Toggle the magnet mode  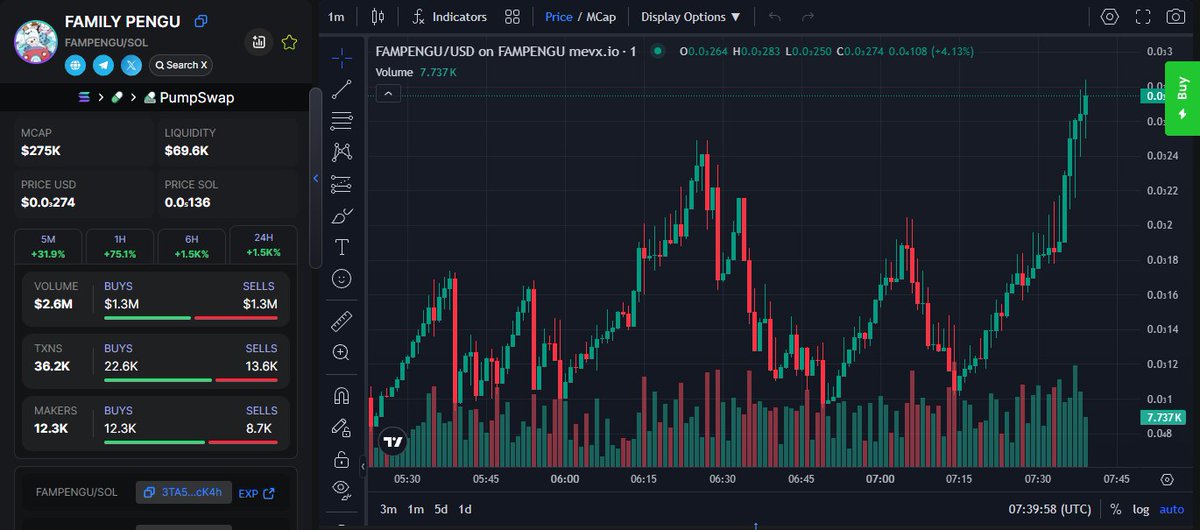pos(342,395)
